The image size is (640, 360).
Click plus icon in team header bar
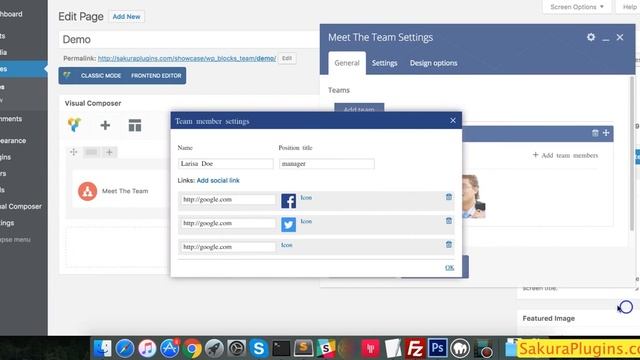[x=606, y=133]
